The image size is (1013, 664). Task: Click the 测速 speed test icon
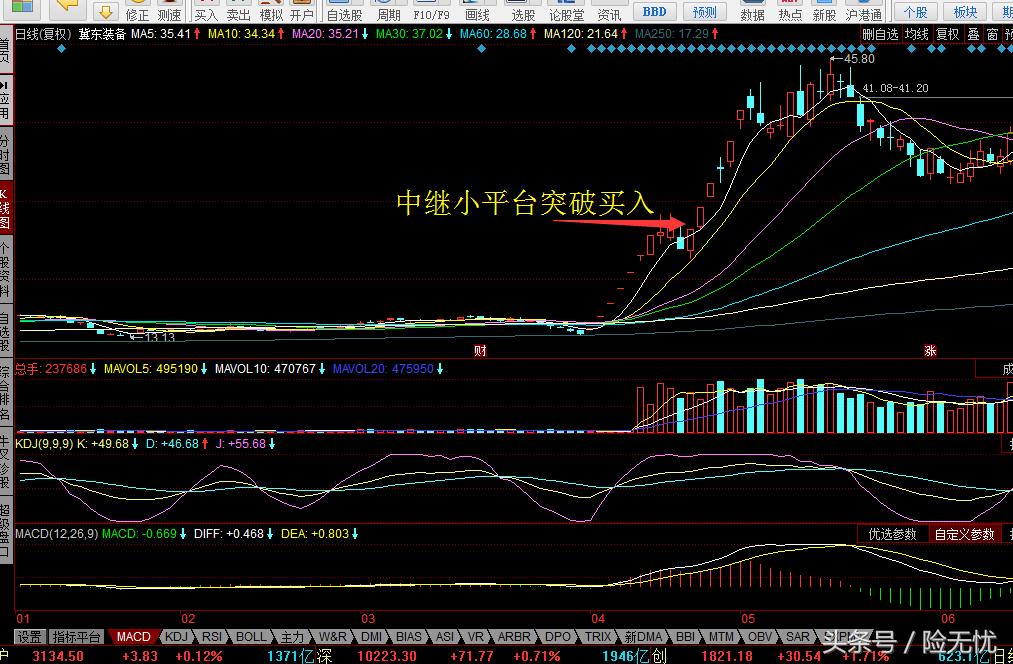coord(169,11)
